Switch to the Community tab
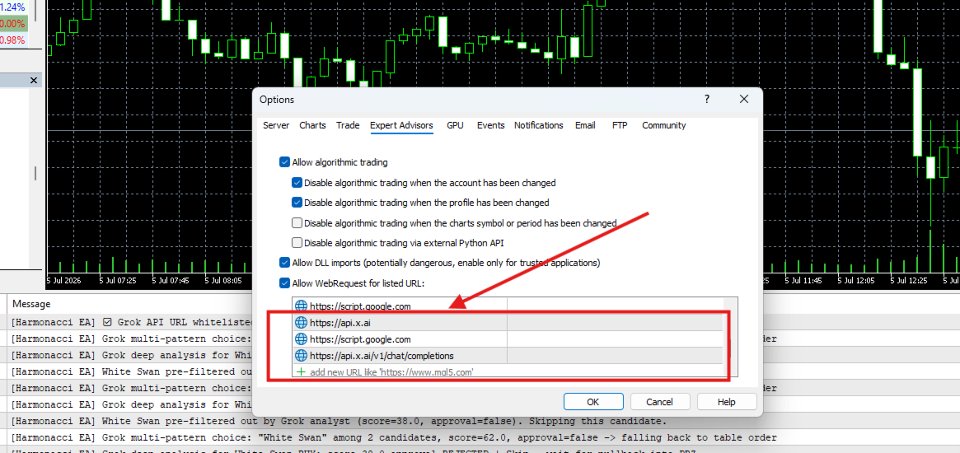The image size is (960, 453). tap(664, 125)
